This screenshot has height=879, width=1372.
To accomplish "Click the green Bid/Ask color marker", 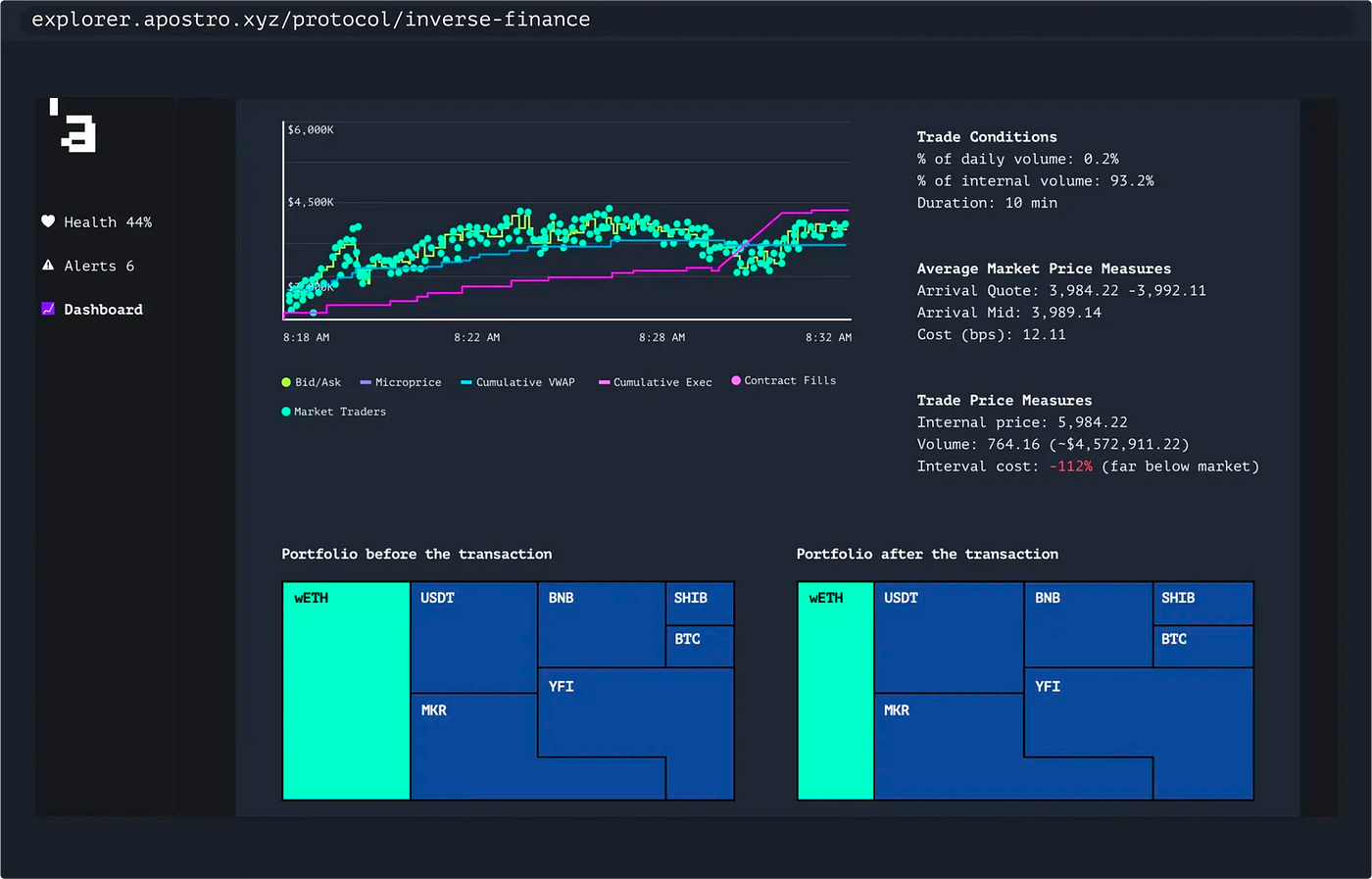I will [x=286, y=382].
